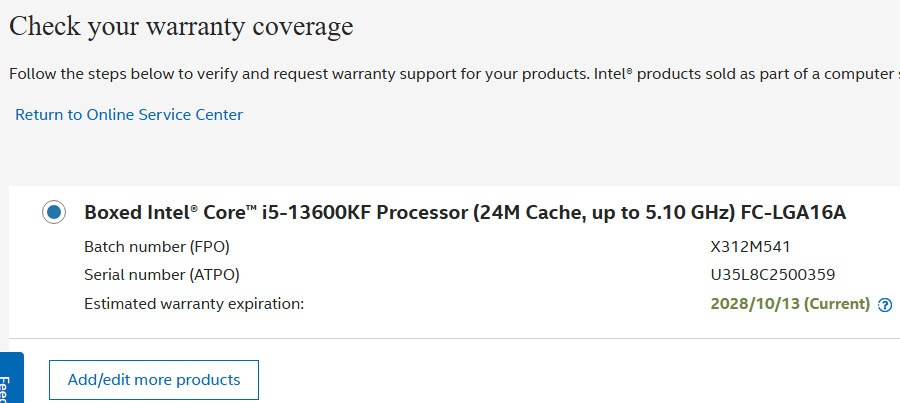Open the warranty expiration help question-mark icon
This screenshot has height=403, width=900.
(x=885, y=305)
